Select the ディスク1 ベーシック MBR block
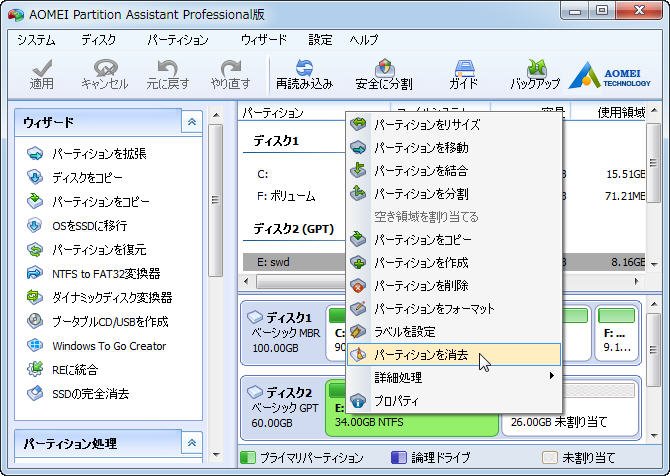Screen dimensions: 670x476 (283, 333)
